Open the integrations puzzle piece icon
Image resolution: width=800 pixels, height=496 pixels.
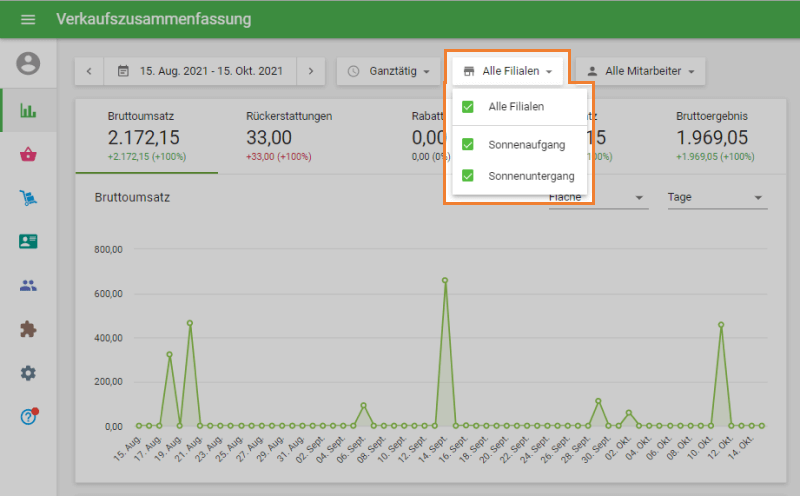[28, 329]
